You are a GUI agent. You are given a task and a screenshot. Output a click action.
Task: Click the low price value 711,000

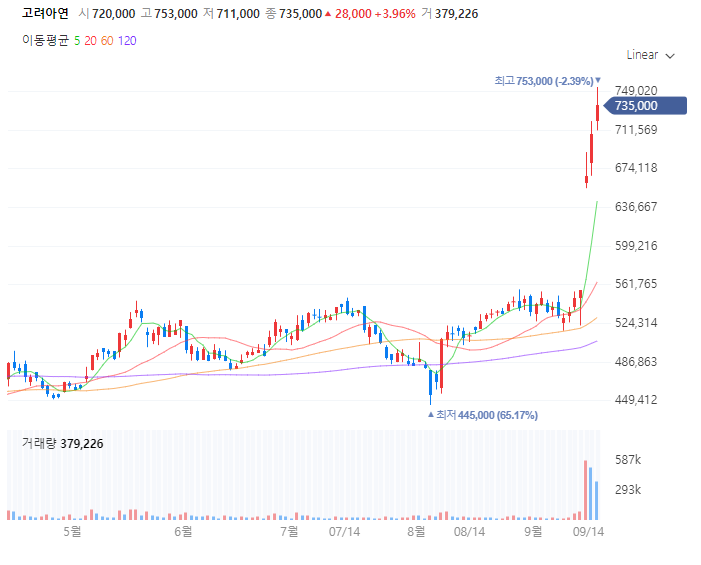coord(238,14)
